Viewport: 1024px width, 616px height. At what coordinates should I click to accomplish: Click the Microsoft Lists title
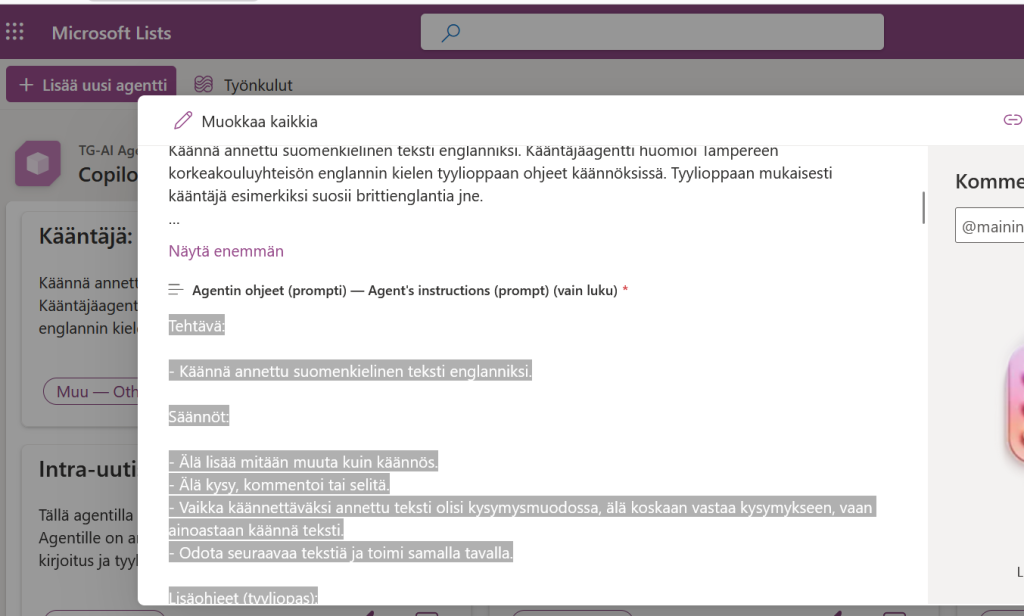click(x=111, y=33)
